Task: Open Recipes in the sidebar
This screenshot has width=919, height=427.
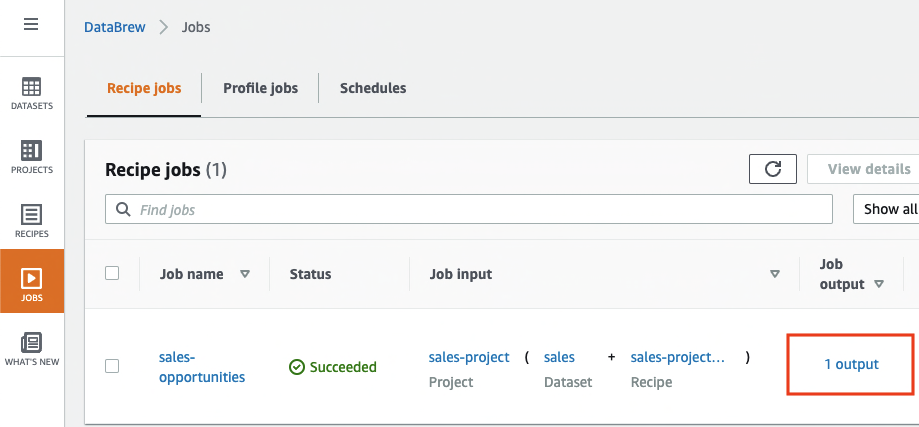Action: (x=31, y=220)
